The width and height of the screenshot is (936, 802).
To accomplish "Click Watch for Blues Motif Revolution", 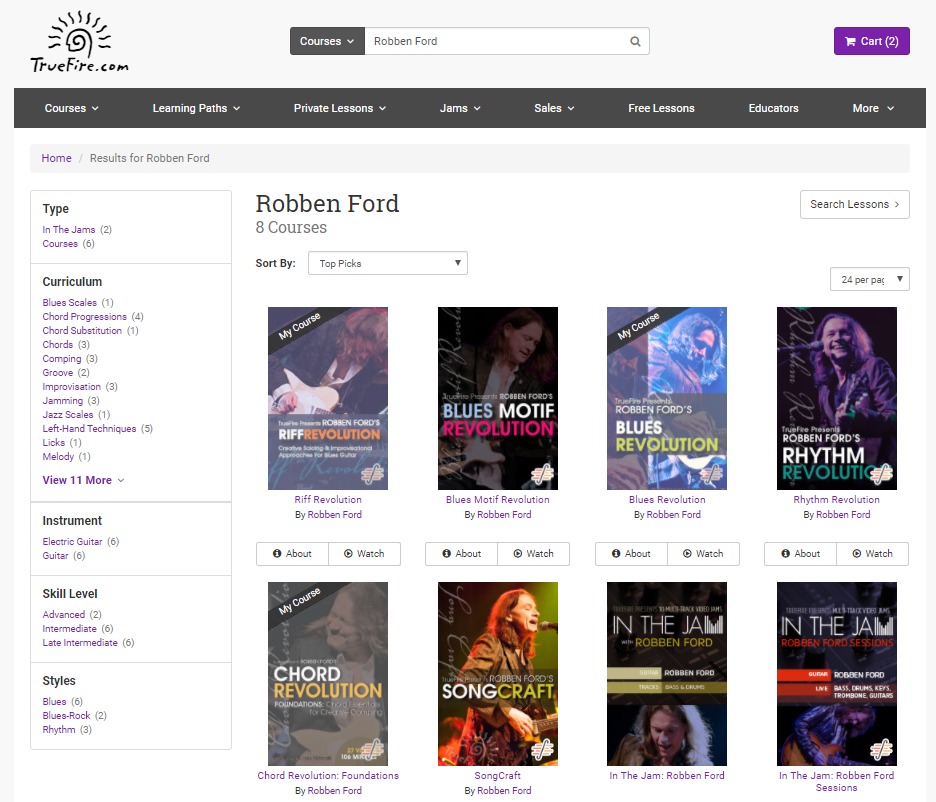I will coord(534,554).
